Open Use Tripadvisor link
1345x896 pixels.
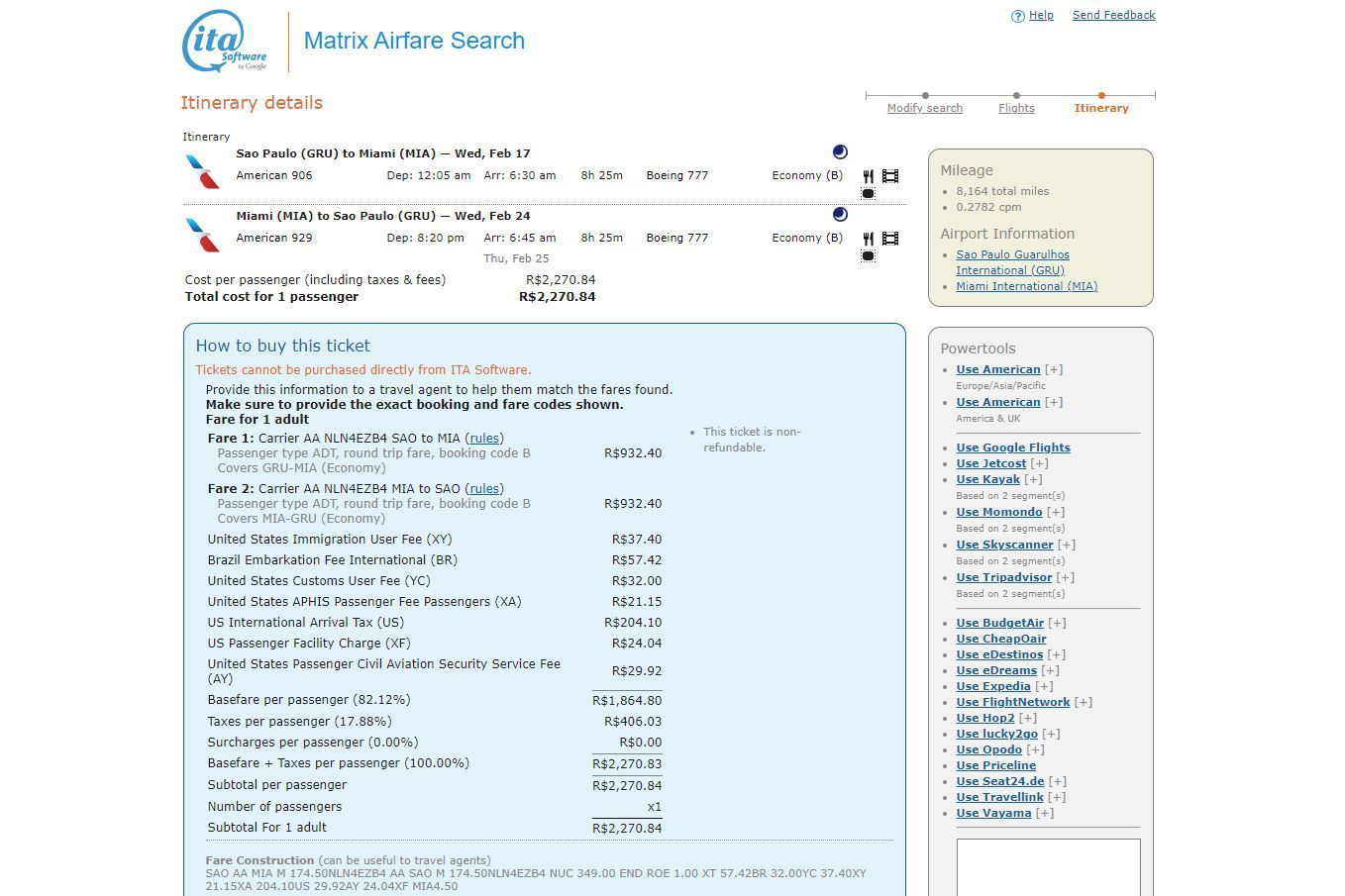(1004, 577)
